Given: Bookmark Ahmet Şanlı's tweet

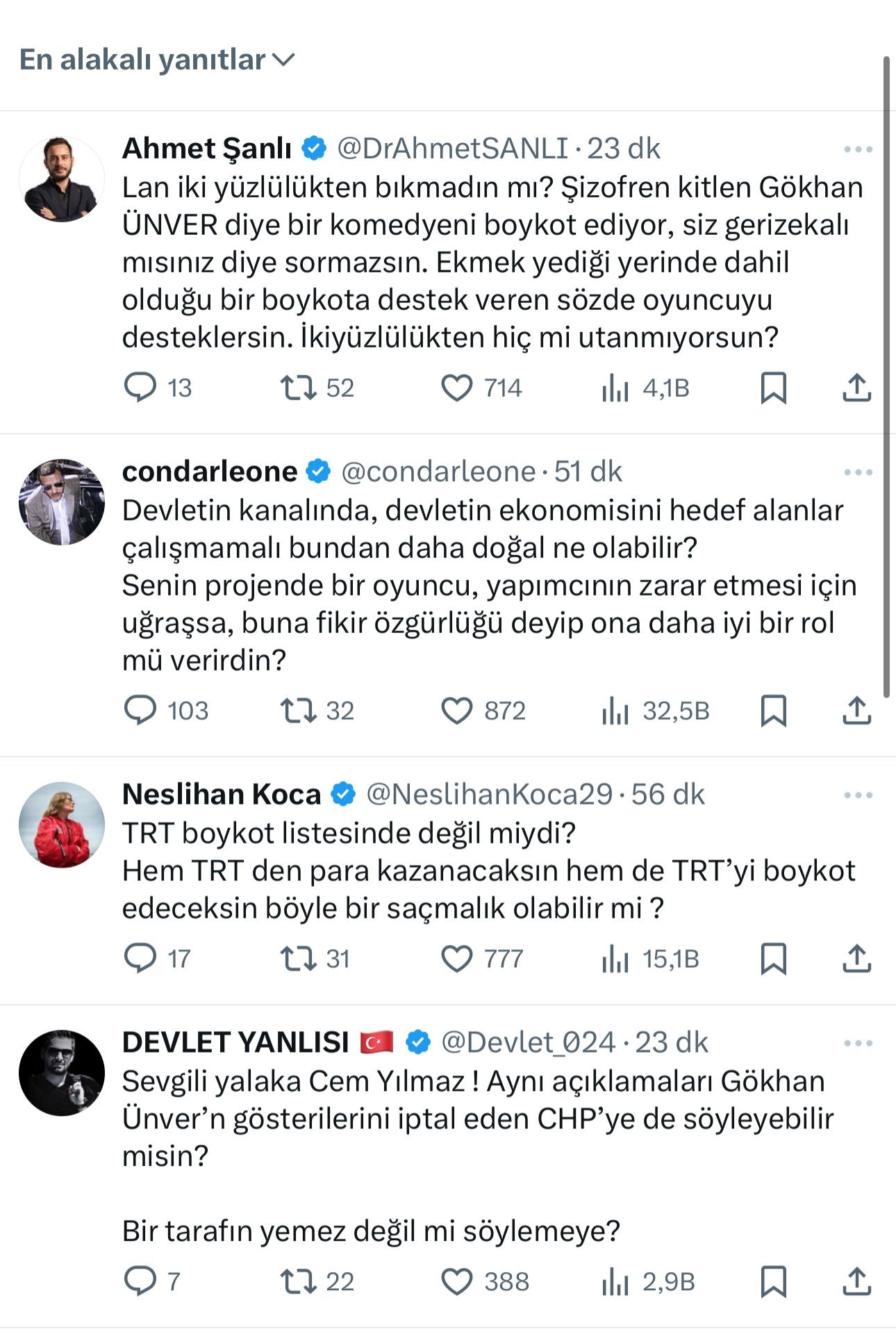Looking at the screenshot, I should point(773,387).
